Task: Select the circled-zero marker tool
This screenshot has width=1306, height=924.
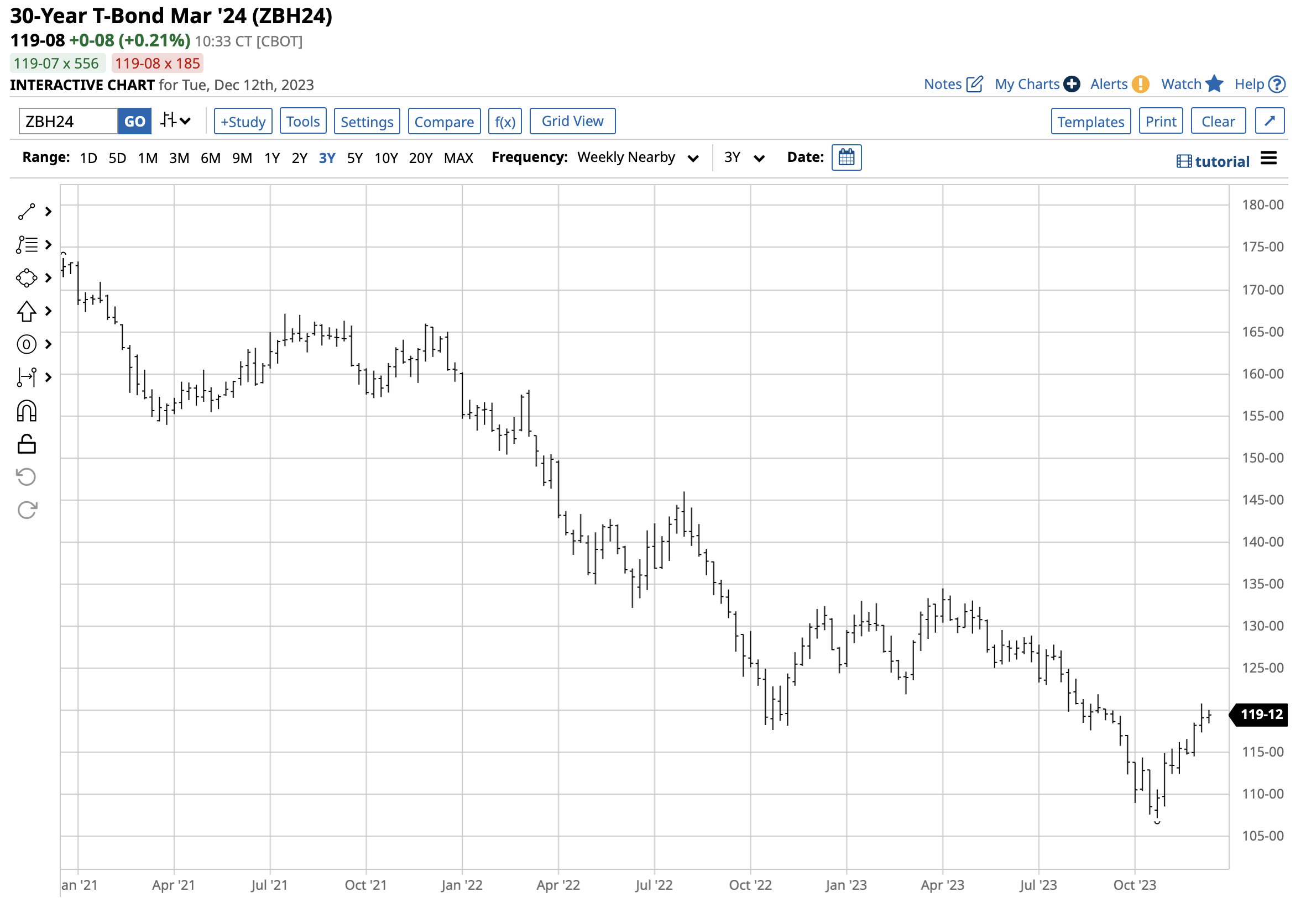Action: click(25, 344)
